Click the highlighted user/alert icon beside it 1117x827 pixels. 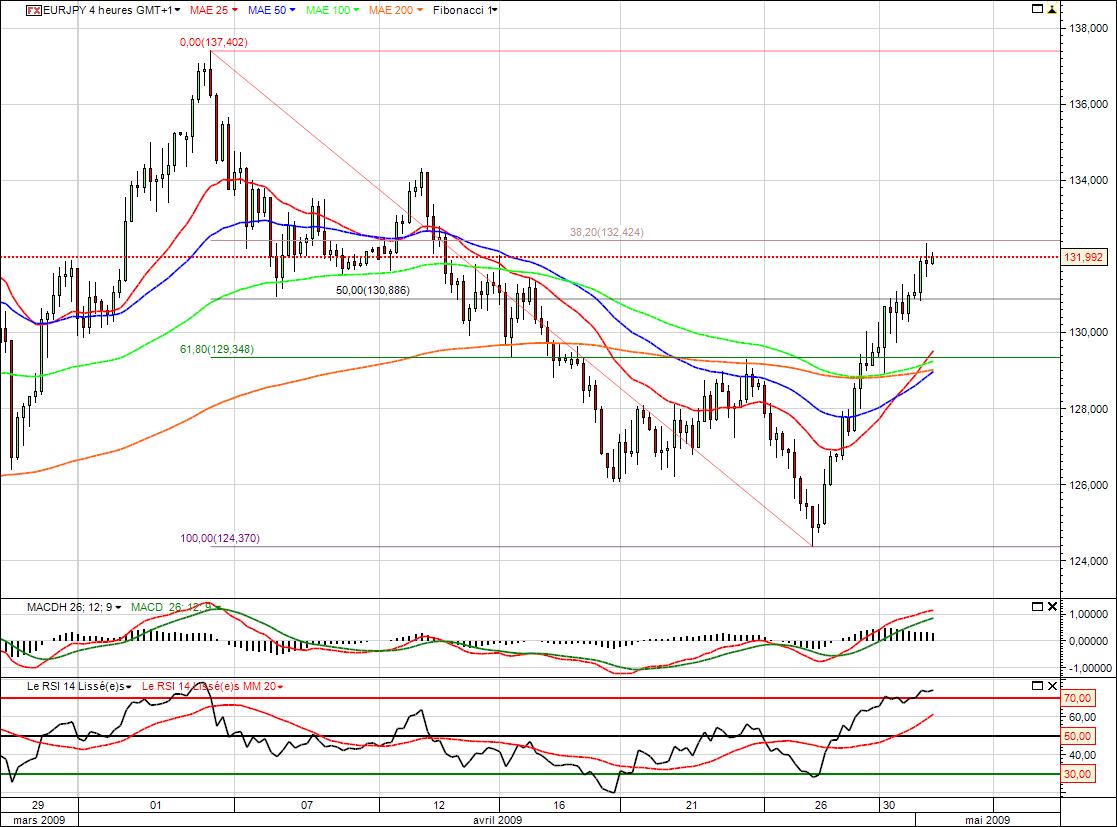click(1052, 9)
